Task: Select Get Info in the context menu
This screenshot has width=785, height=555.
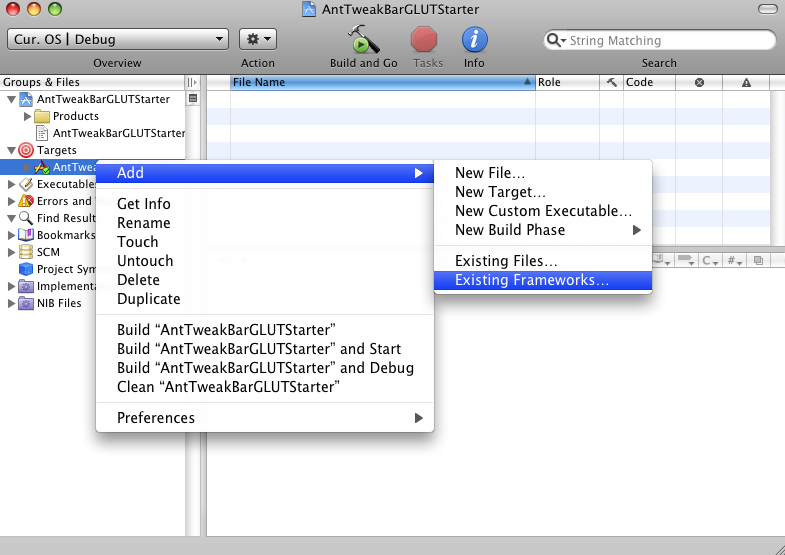Action: pos(144,204)
